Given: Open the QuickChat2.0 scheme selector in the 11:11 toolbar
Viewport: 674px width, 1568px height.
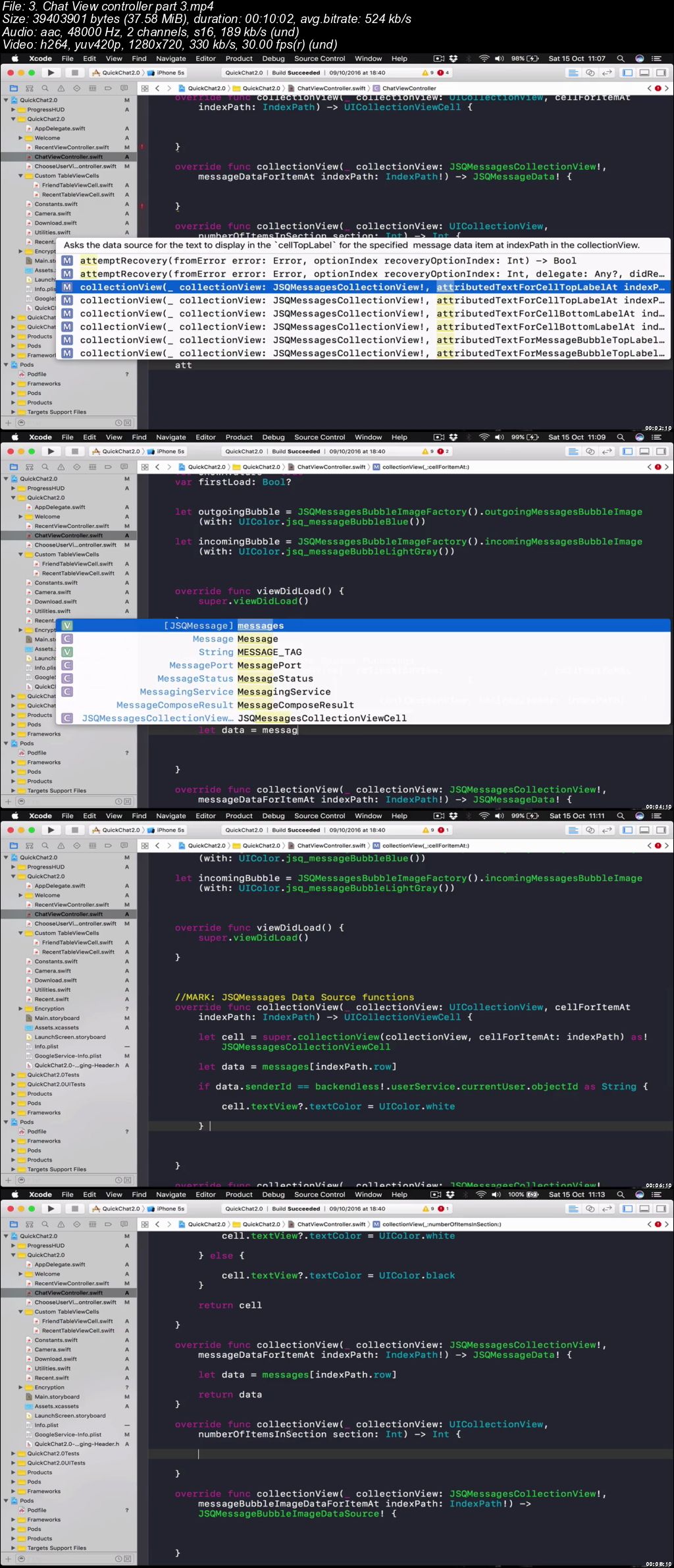Looking at the screenshot, I should tap(116, 830).
